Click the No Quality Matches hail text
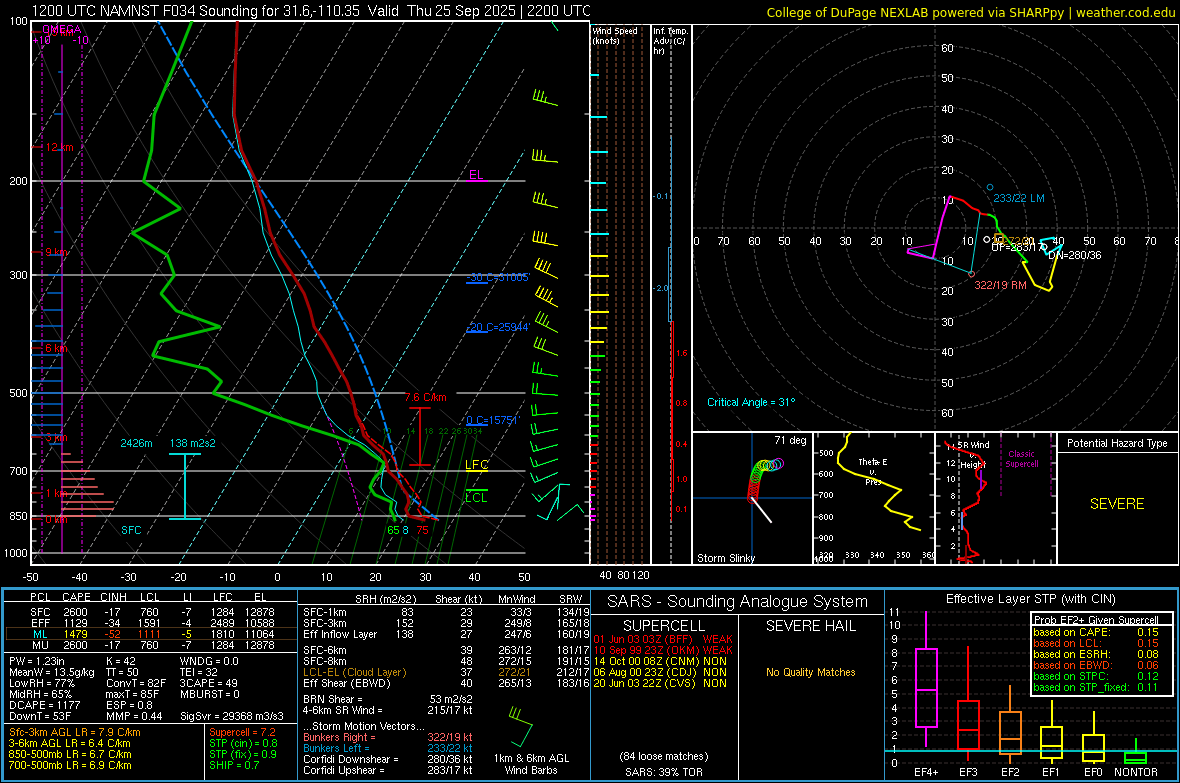Viewport: 1180px width, 783px height. coord(810,672)
